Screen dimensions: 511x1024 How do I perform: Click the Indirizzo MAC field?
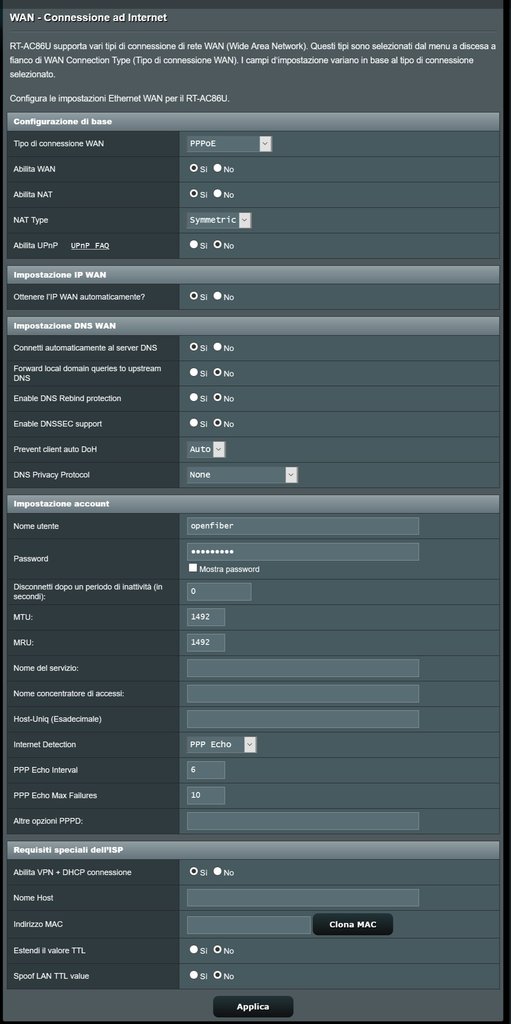coord(249,925)
